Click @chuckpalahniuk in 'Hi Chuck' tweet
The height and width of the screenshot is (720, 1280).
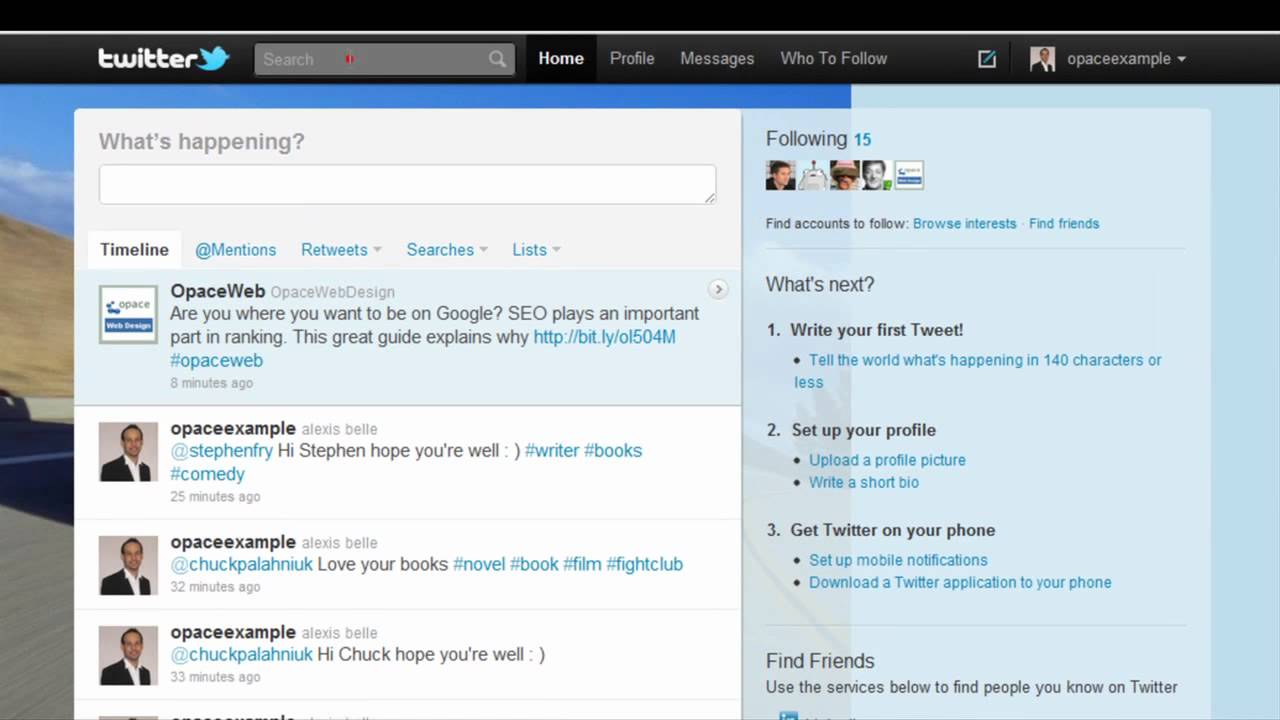[241, 654]
